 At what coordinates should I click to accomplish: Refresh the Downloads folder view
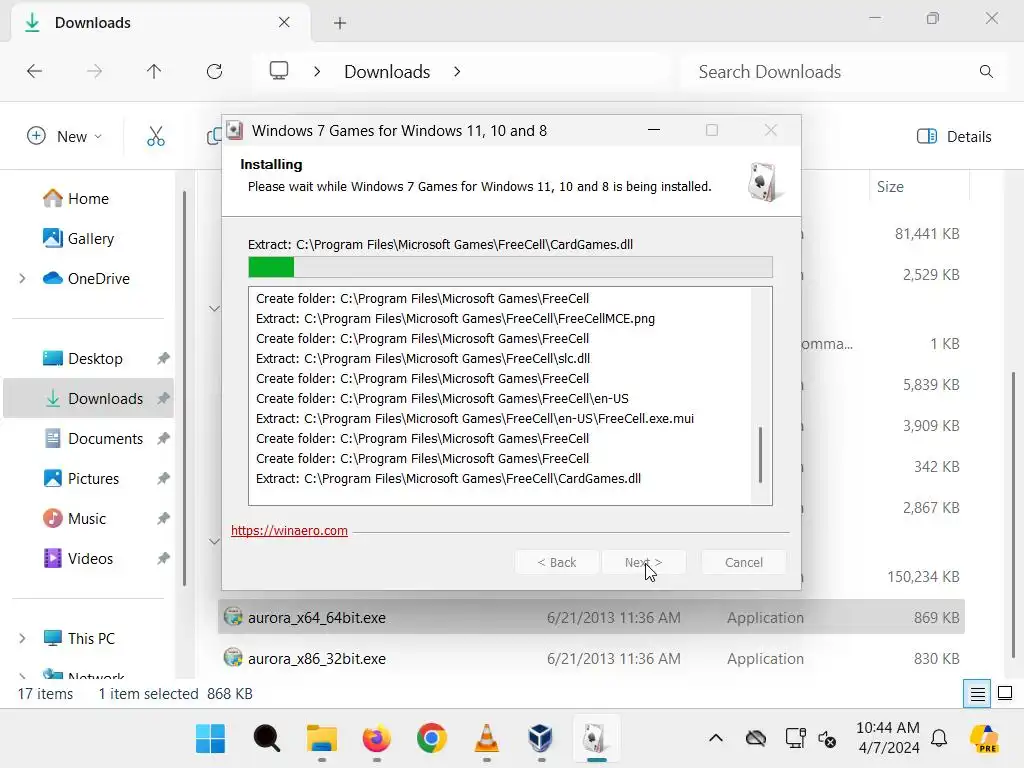coord(214,71)
